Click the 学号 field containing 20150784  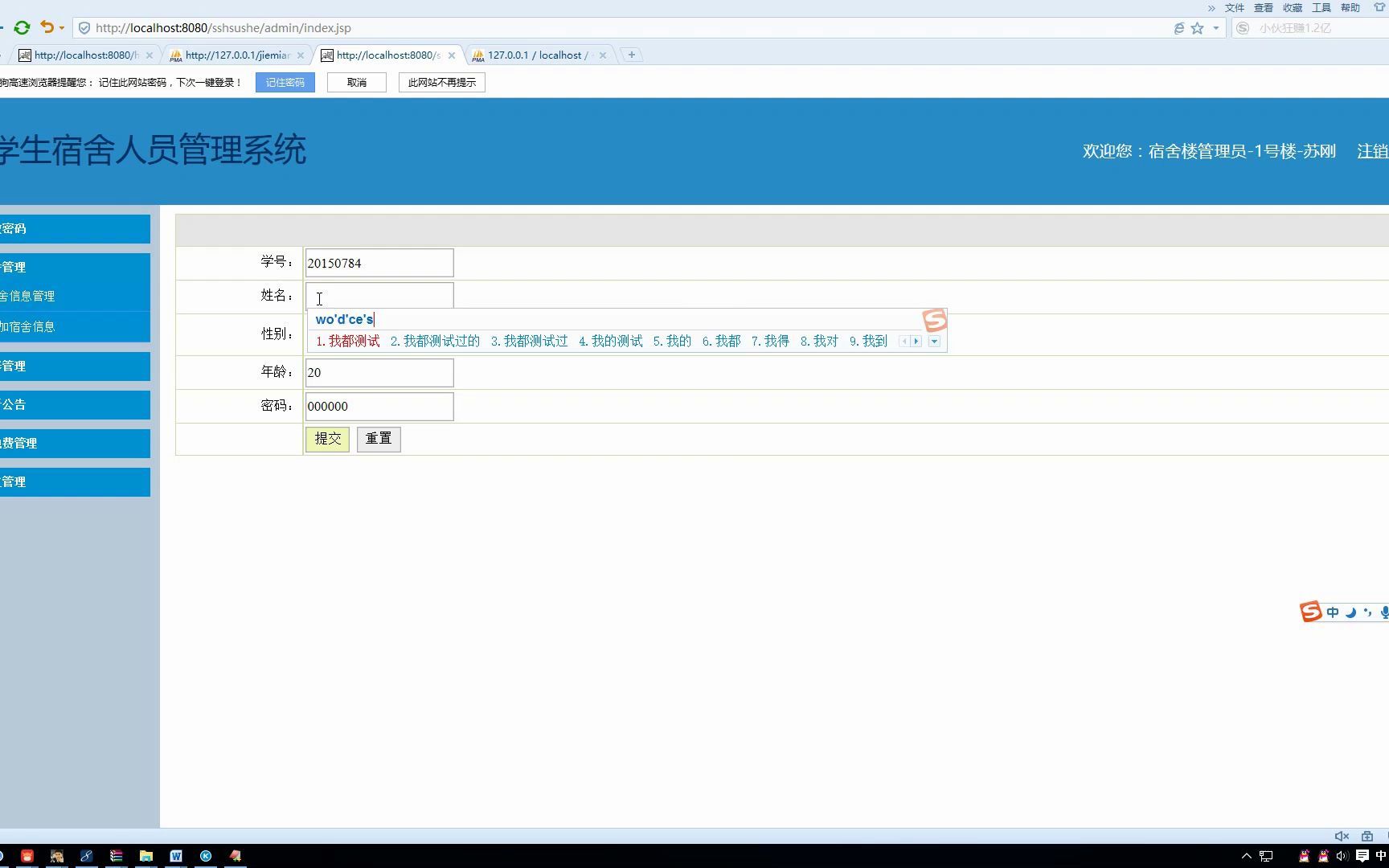click(379, 264)
